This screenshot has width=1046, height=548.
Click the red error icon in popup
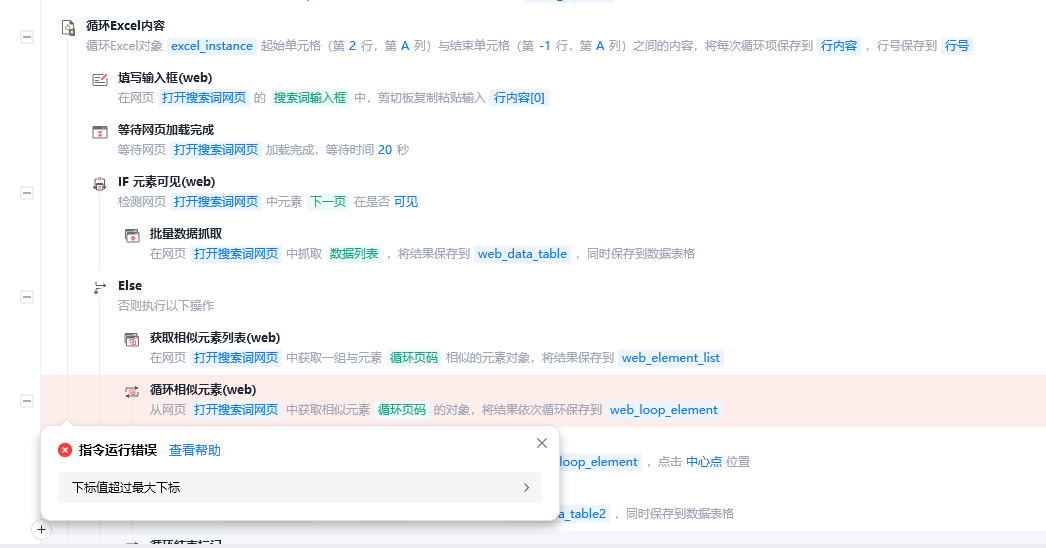(65, 450)
